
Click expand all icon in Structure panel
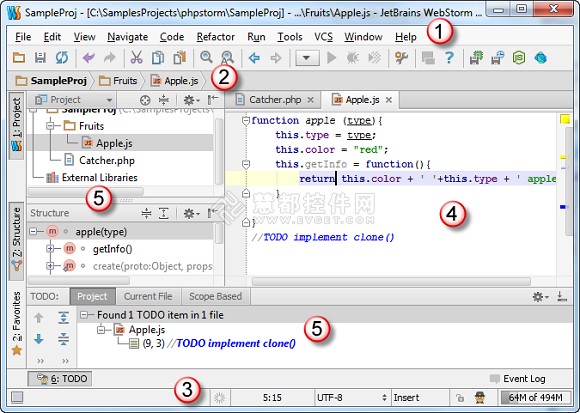[x=163, y=213]
